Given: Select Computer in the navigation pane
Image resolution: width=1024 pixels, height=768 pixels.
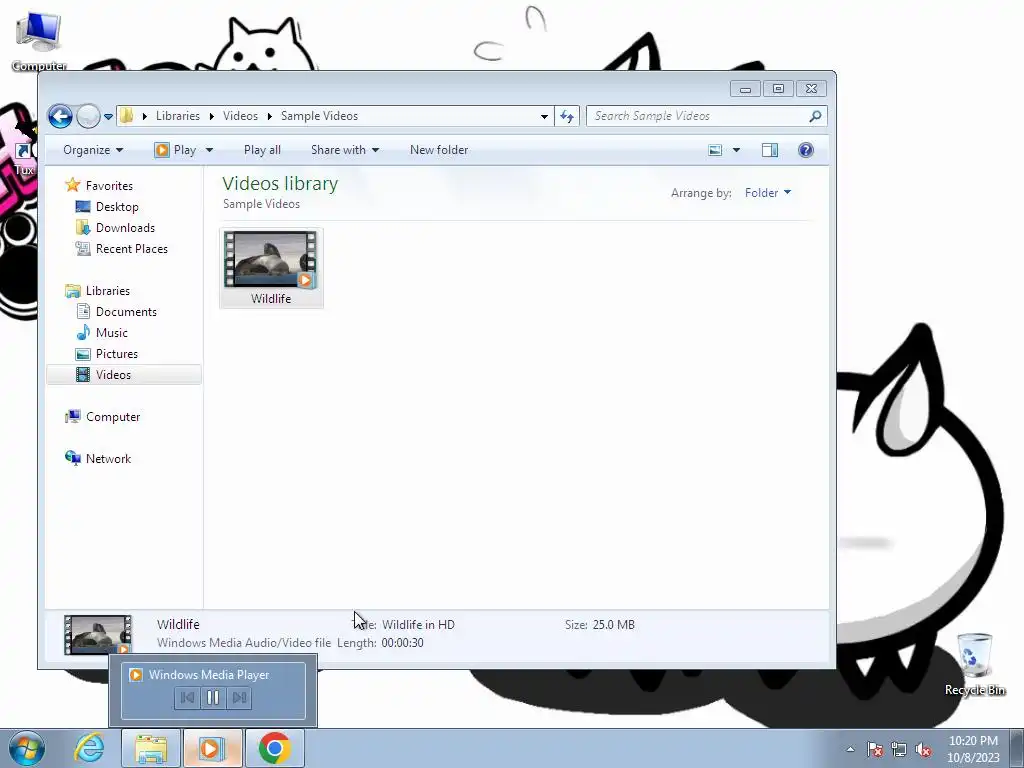Looking at the screenshot, I should (x=112, y=417).
